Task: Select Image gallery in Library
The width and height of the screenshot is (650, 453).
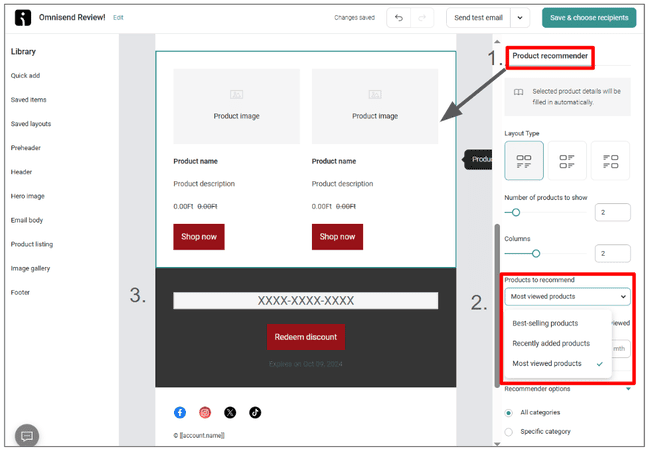Action: [x=30, y=268]
